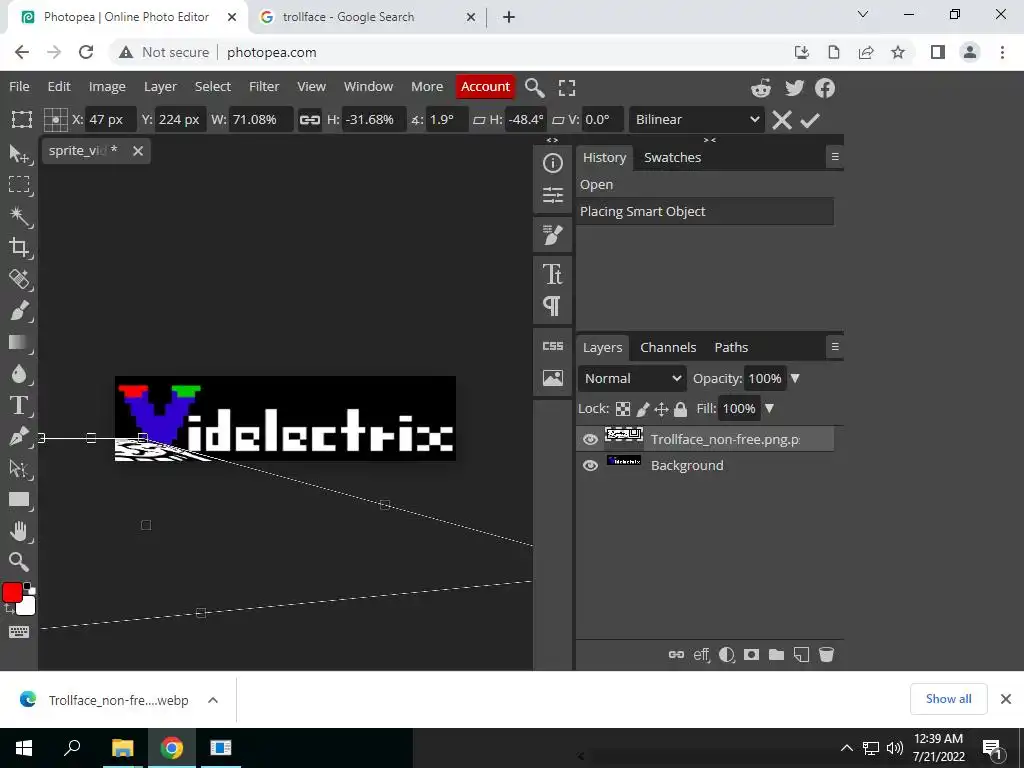Open the History panel options menu
Viewport: 1024px width, 768px height.
click(x=835, y=157)
